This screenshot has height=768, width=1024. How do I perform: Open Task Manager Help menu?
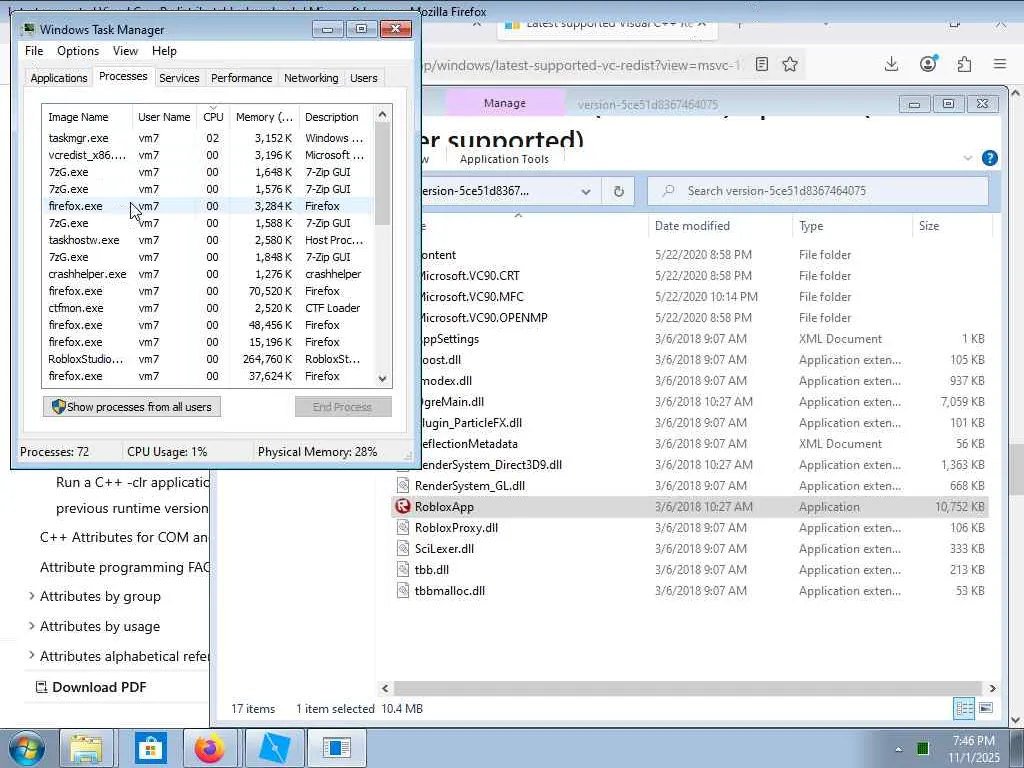point(164,51)
